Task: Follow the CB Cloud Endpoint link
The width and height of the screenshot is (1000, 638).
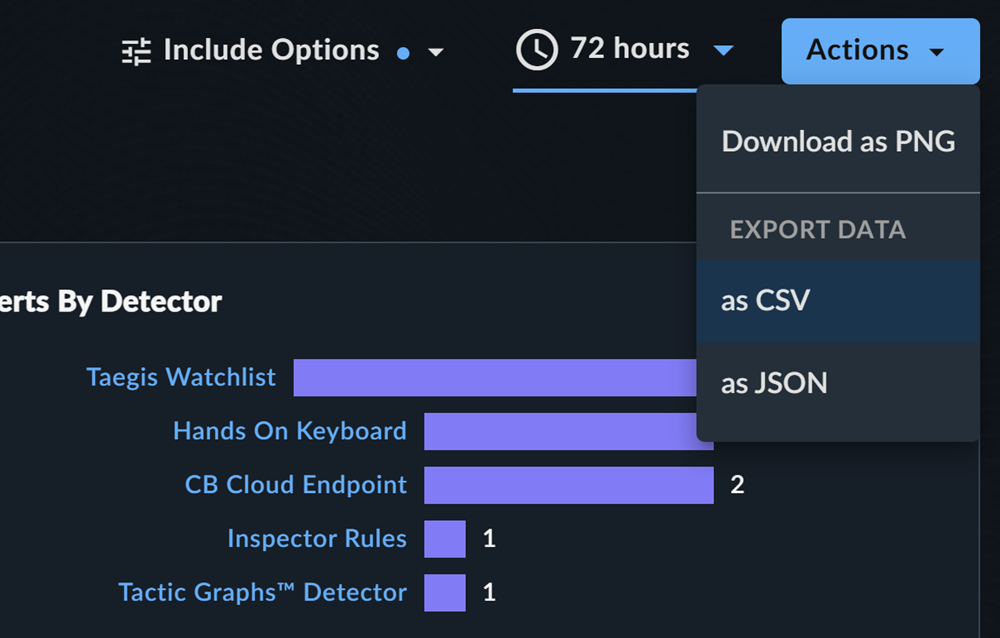Action: pos(296,485)
